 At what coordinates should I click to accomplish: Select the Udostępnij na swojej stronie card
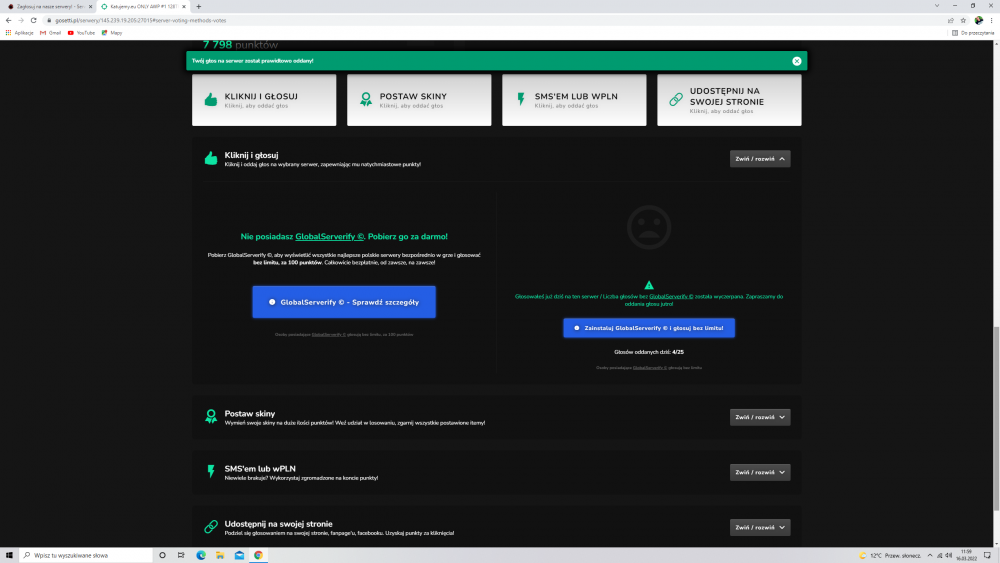[729, 100]
